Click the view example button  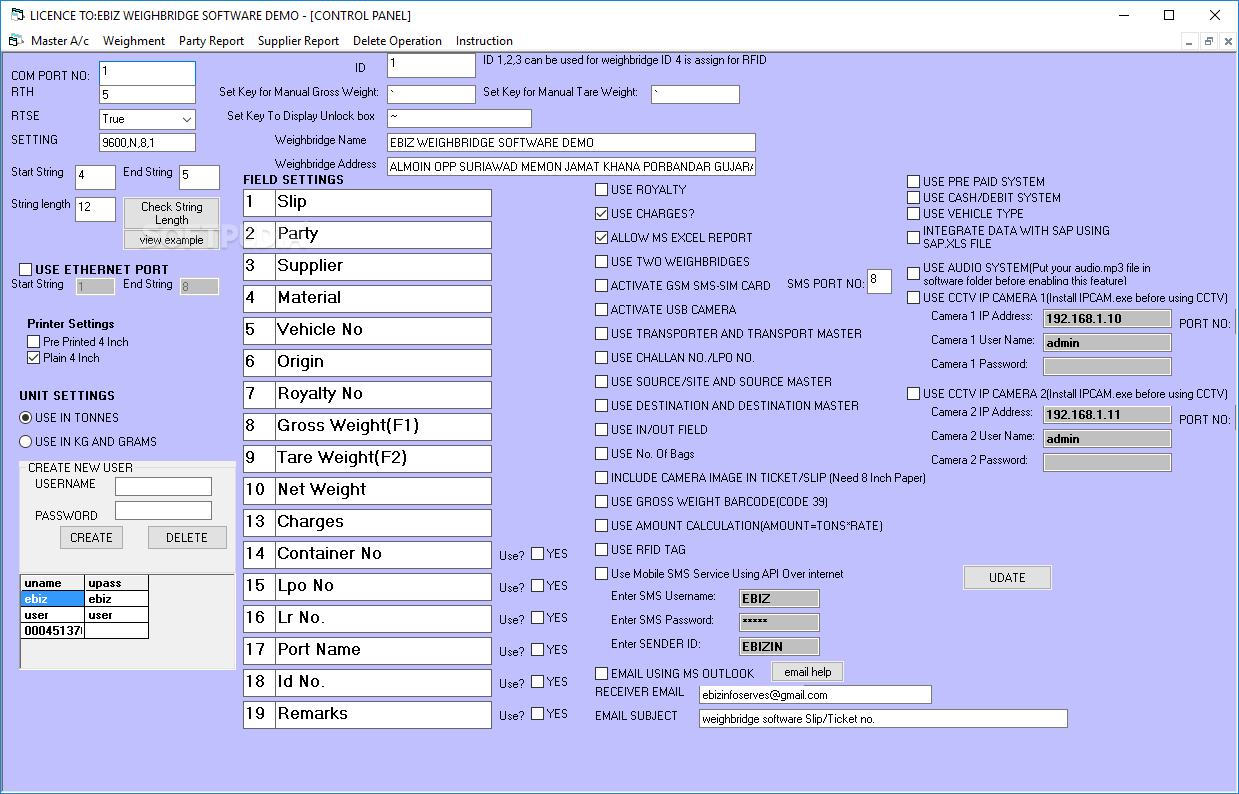click(171, 240)
